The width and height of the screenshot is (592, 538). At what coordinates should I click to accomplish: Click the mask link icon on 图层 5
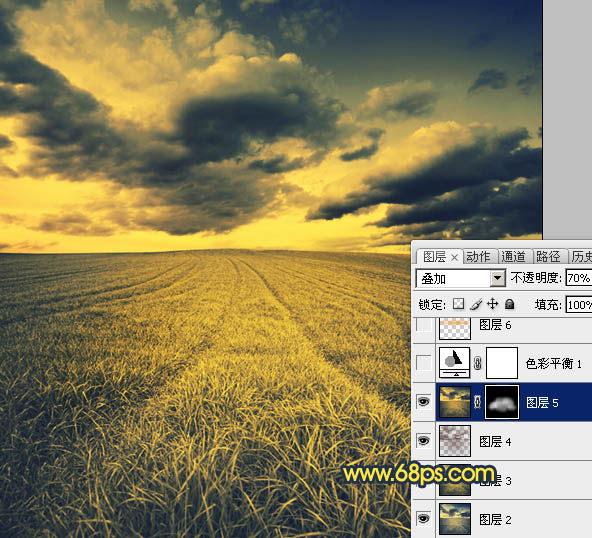(x=478, y=402)
